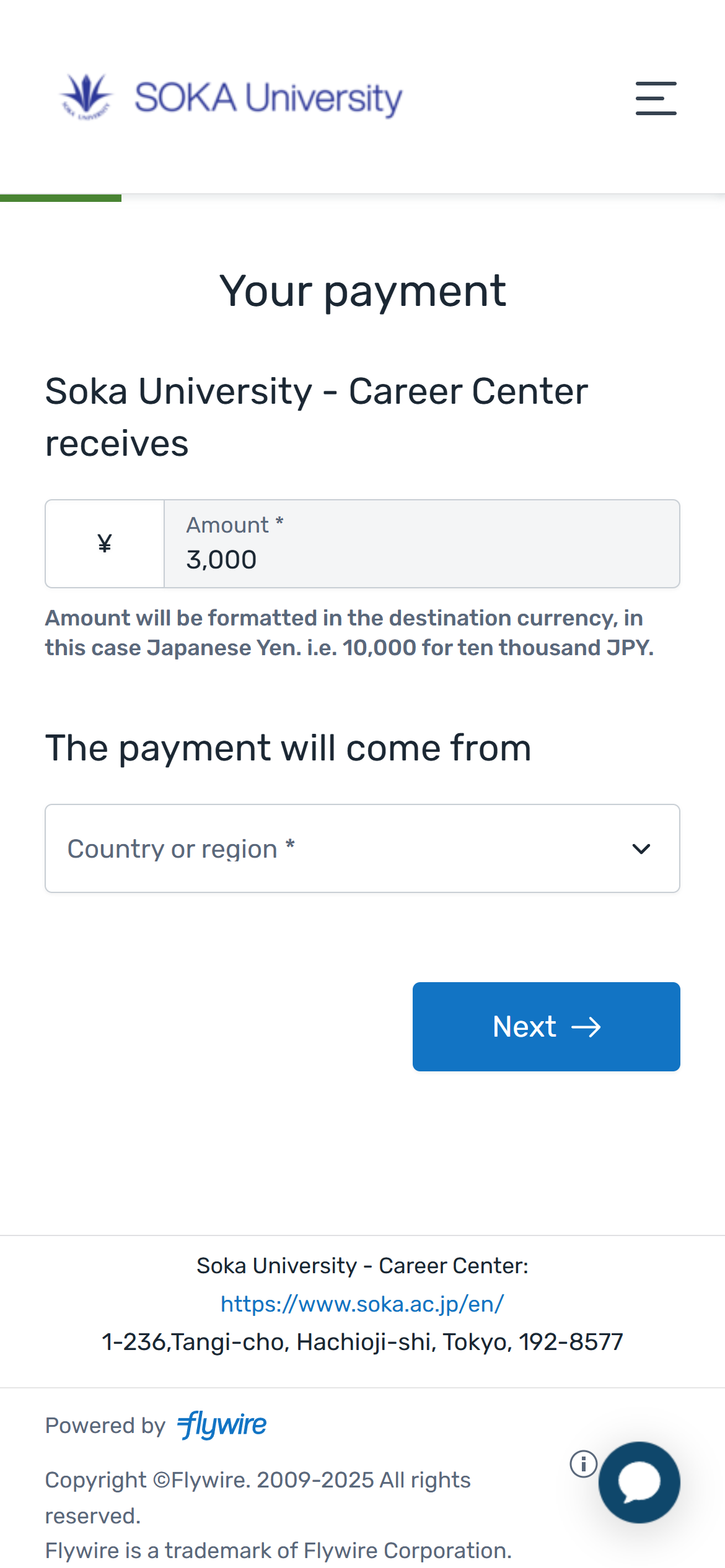The image size is (725, 1568).
Task: Click the Tangi-cho Hachioji-shi address line
Action: pyautogui.click(x=362, y=1342)
